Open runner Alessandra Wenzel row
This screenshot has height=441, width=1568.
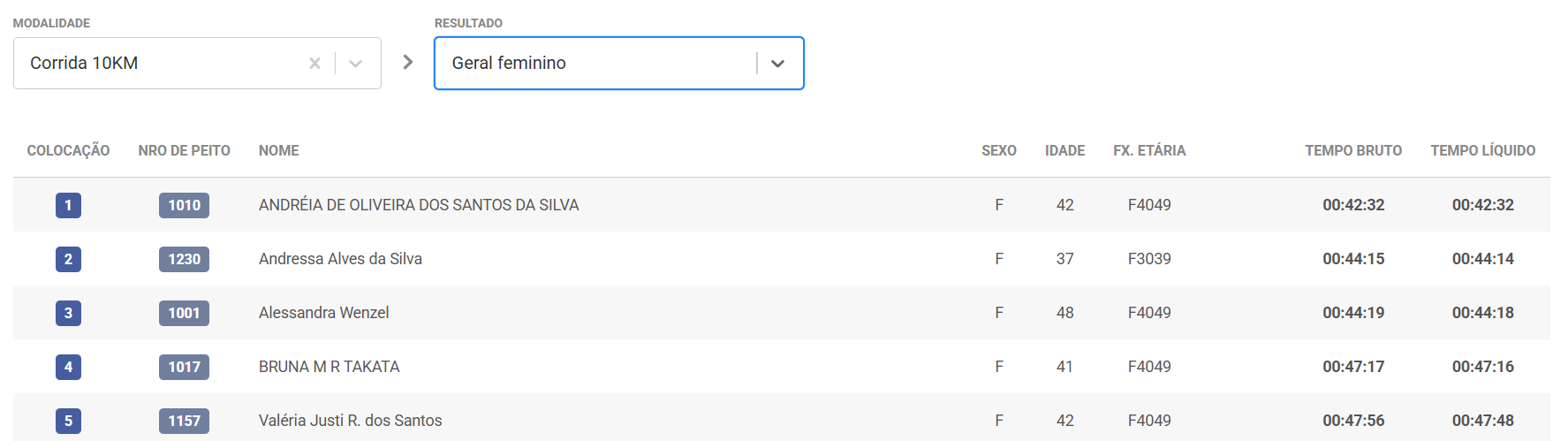point(323,313)
